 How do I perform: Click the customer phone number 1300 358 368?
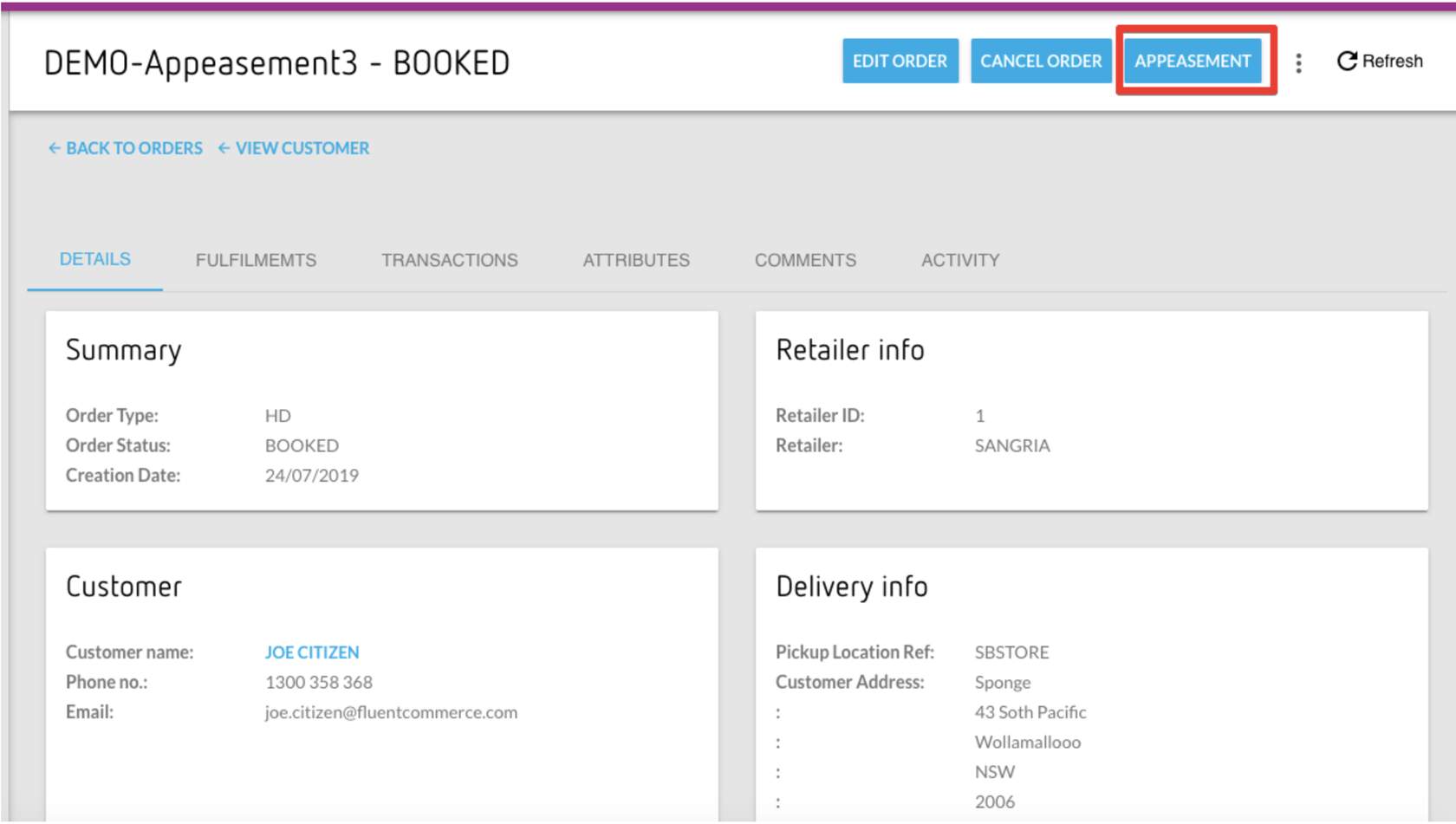click(319, 683)
